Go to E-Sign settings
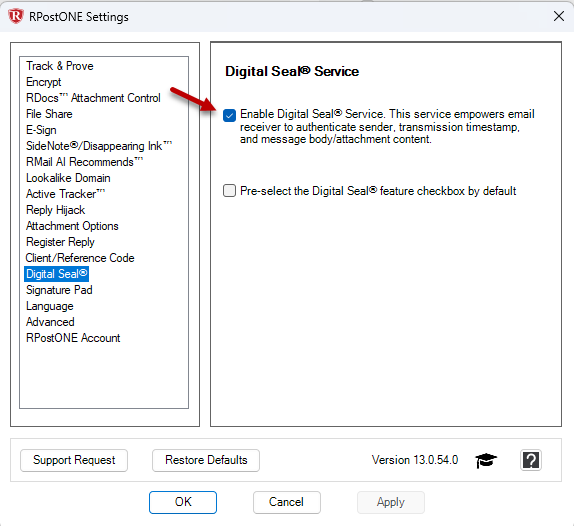The image size is (574, 526). pyautogui.click(x=41, y=130)
